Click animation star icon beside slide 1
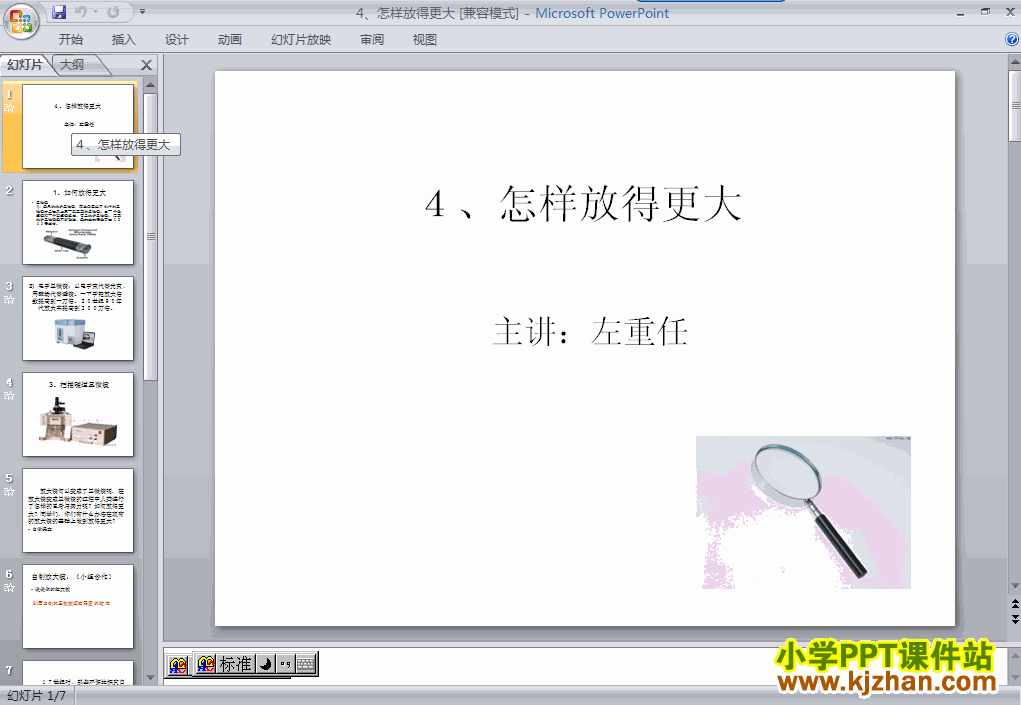1021x705 pixels. [9, 108]
